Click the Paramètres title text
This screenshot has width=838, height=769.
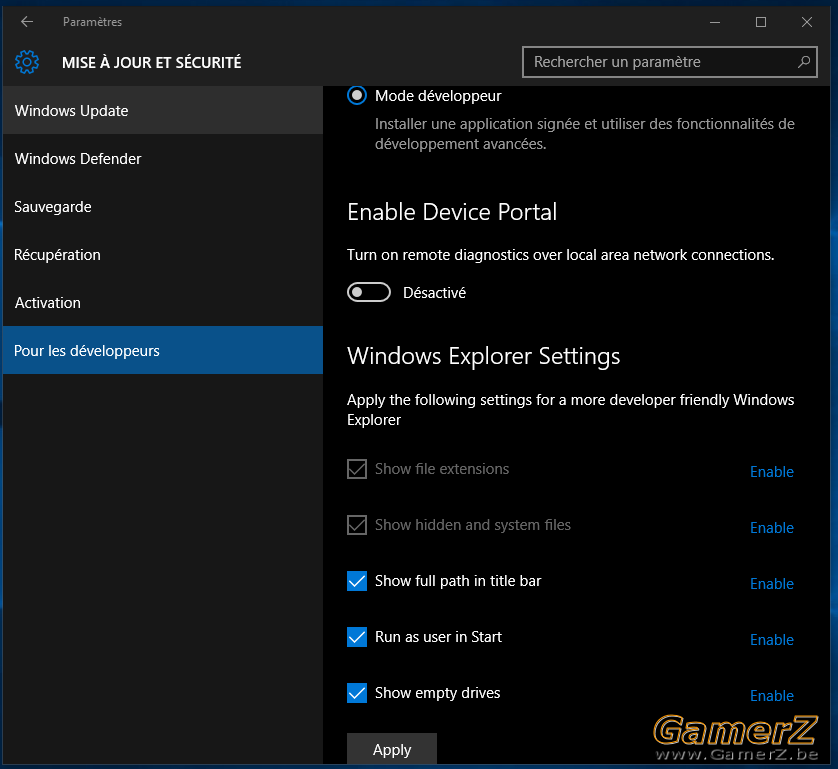(x=92, y=22)
